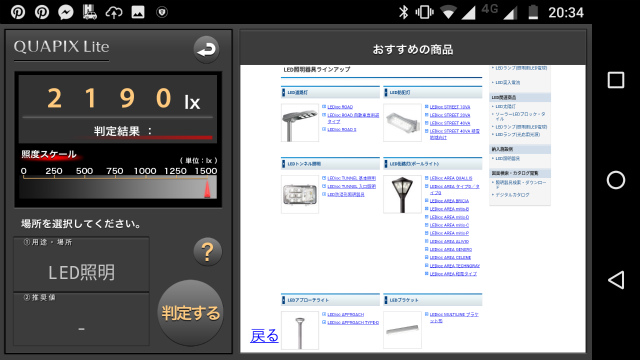Tap the curved-arrow back button beside QUAPIX Lite

(206, 49)
